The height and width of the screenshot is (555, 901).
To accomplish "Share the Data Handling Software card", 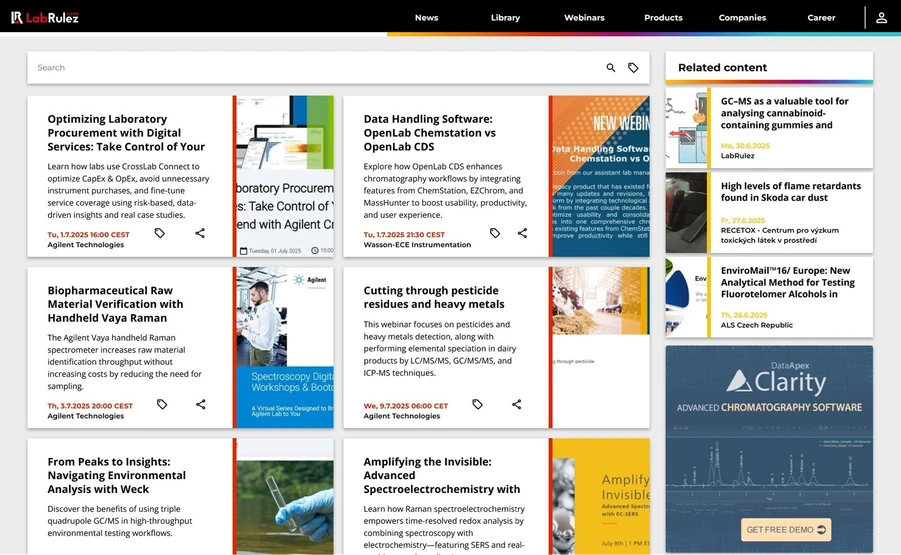I will click(x=522, y=233).
